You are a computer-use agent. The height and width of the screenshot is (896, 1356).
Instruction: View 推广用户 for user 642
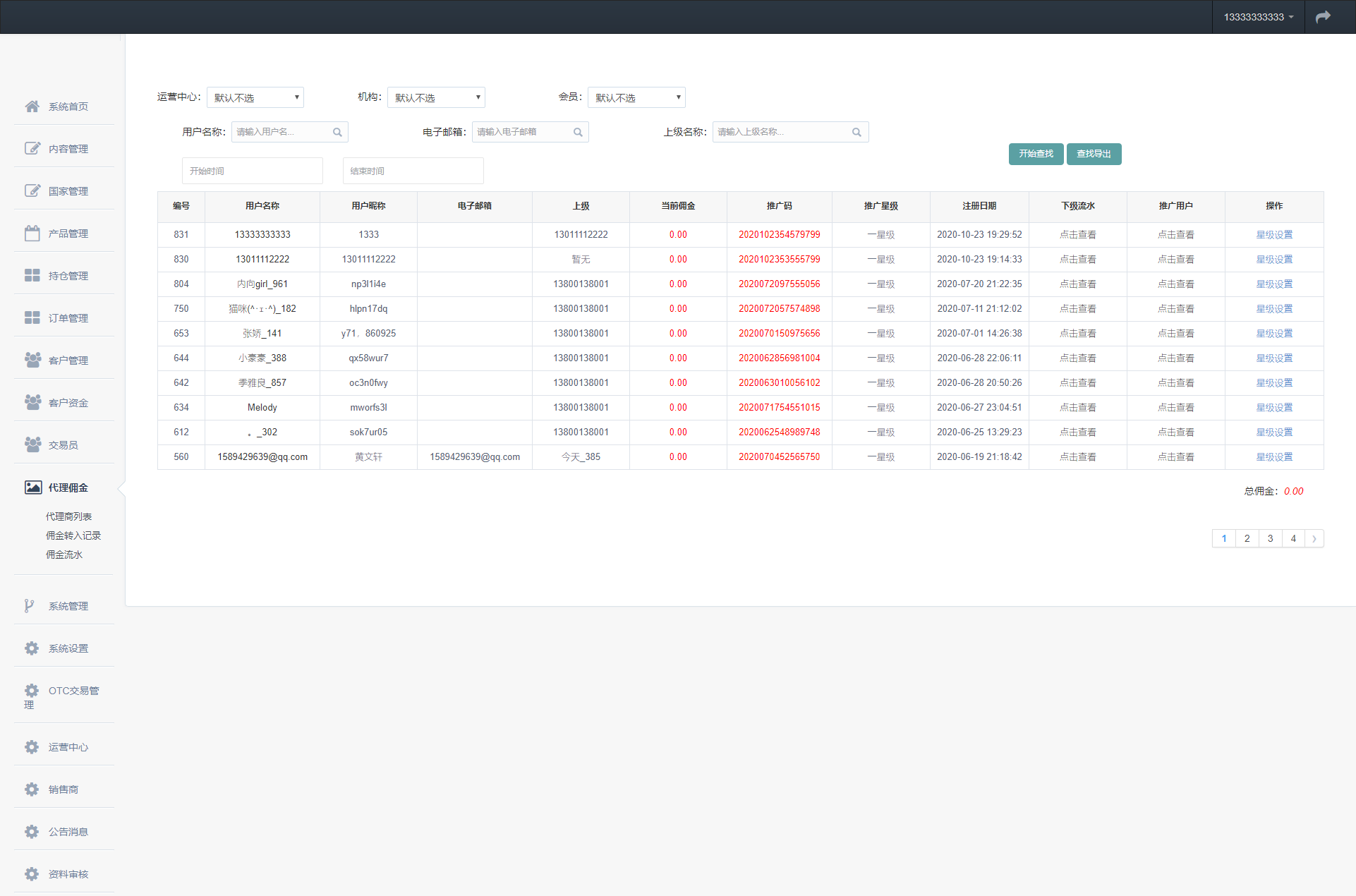tap(1176, 383)
